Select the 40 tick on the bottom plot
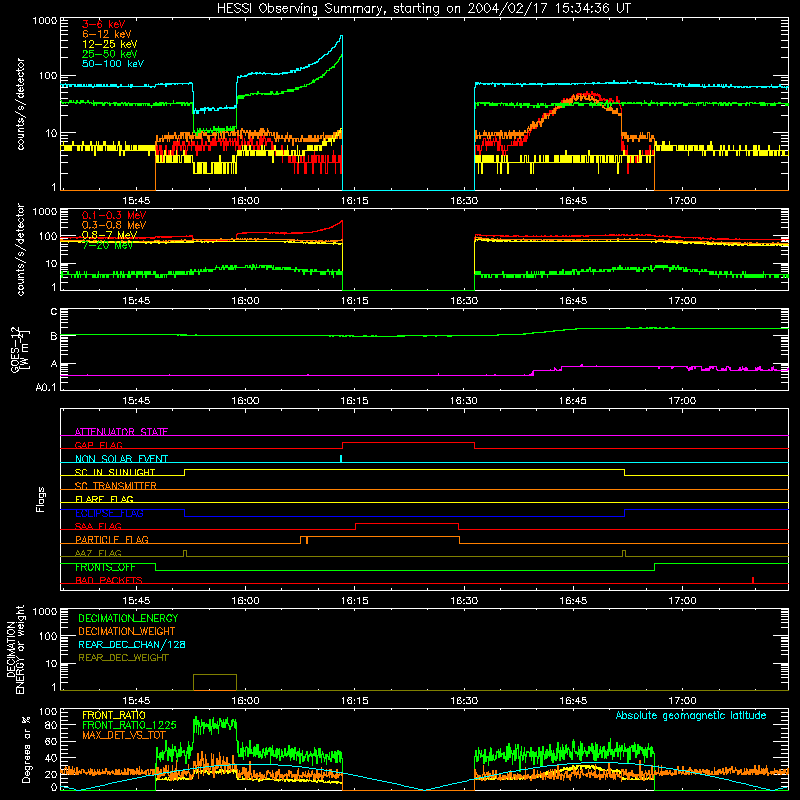 point(52,758)
